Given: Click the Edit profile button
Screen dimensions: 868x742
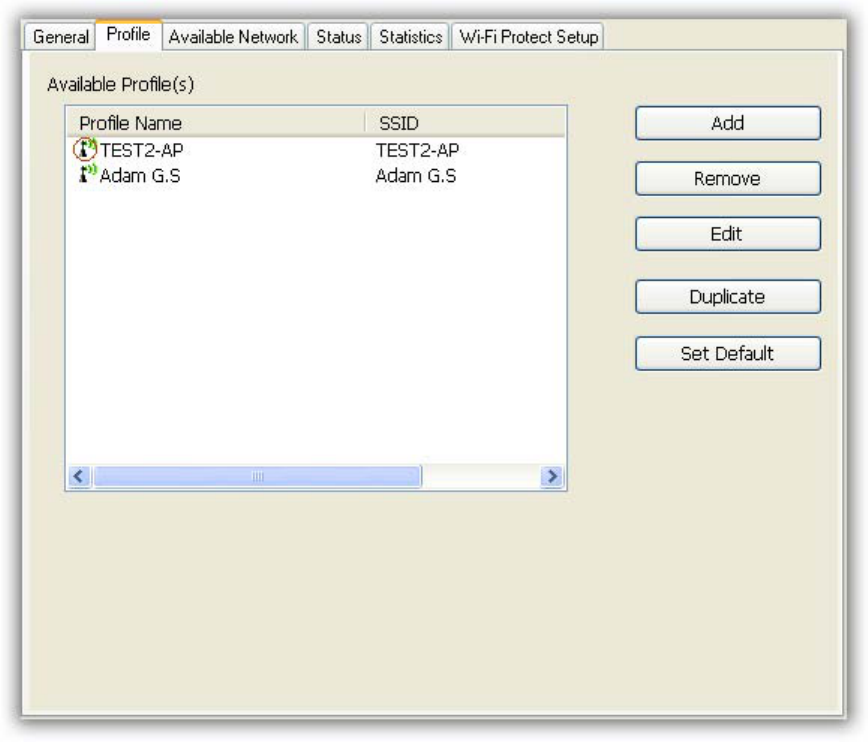Looking at the screenshot, I should (728, 234).
